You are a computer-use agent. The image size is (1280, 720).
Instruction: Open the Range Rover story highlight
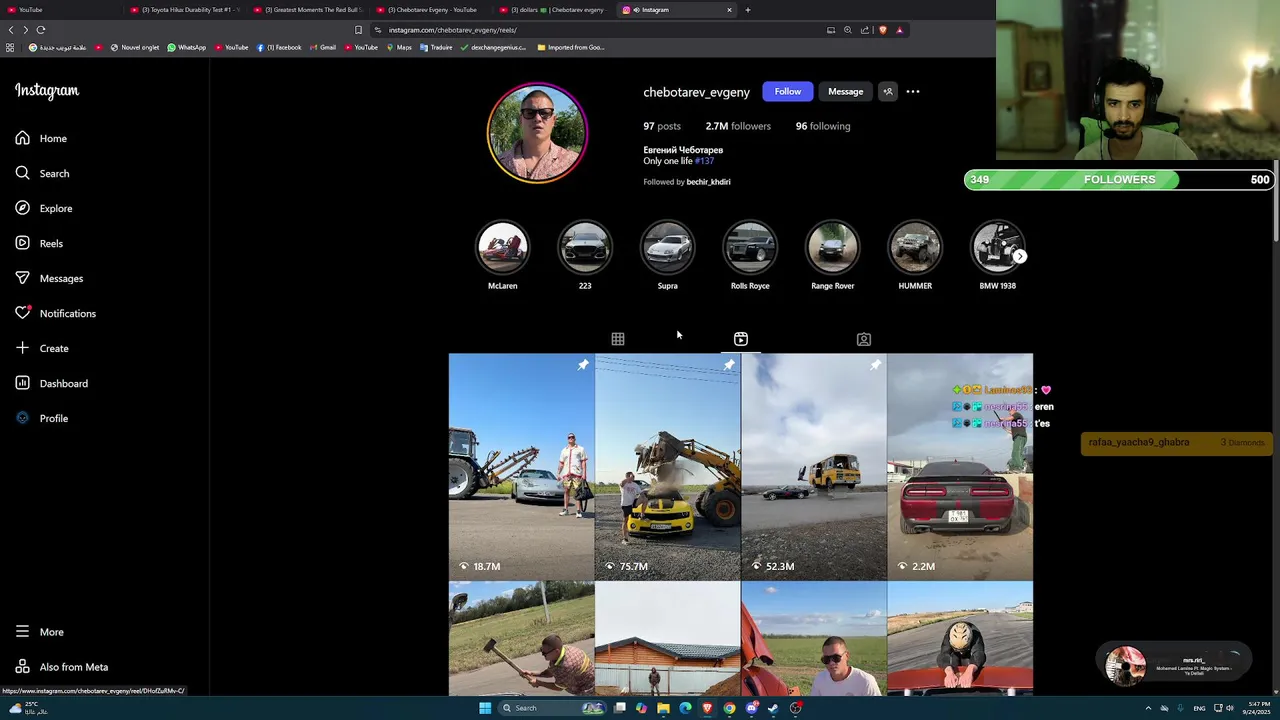(x=832, y=256)
